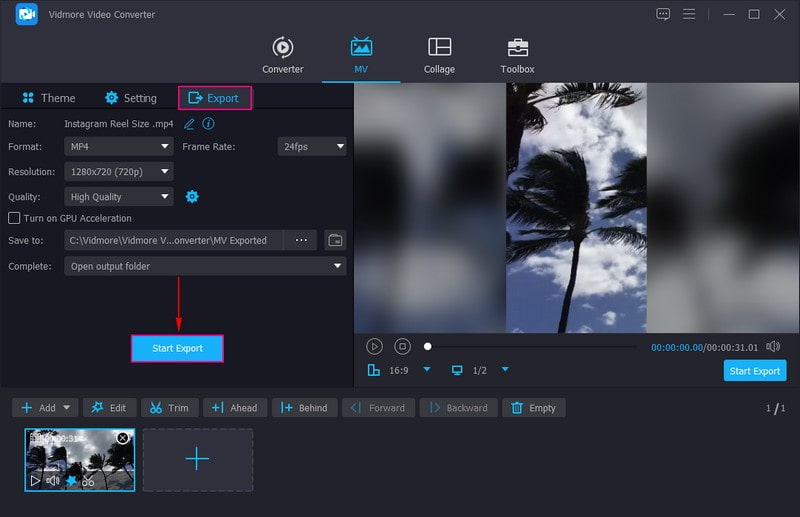800x517 pixels.
Task: Switch to the Collage tab
Action: [439, 55]
